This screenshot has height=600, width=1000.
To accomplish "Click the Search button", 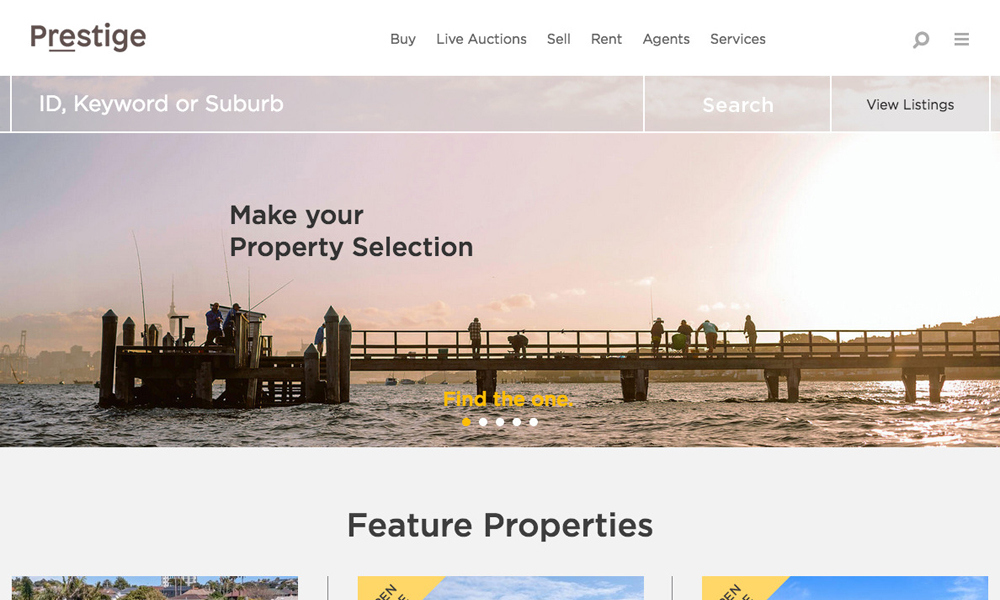I will [x=737, y=104].
